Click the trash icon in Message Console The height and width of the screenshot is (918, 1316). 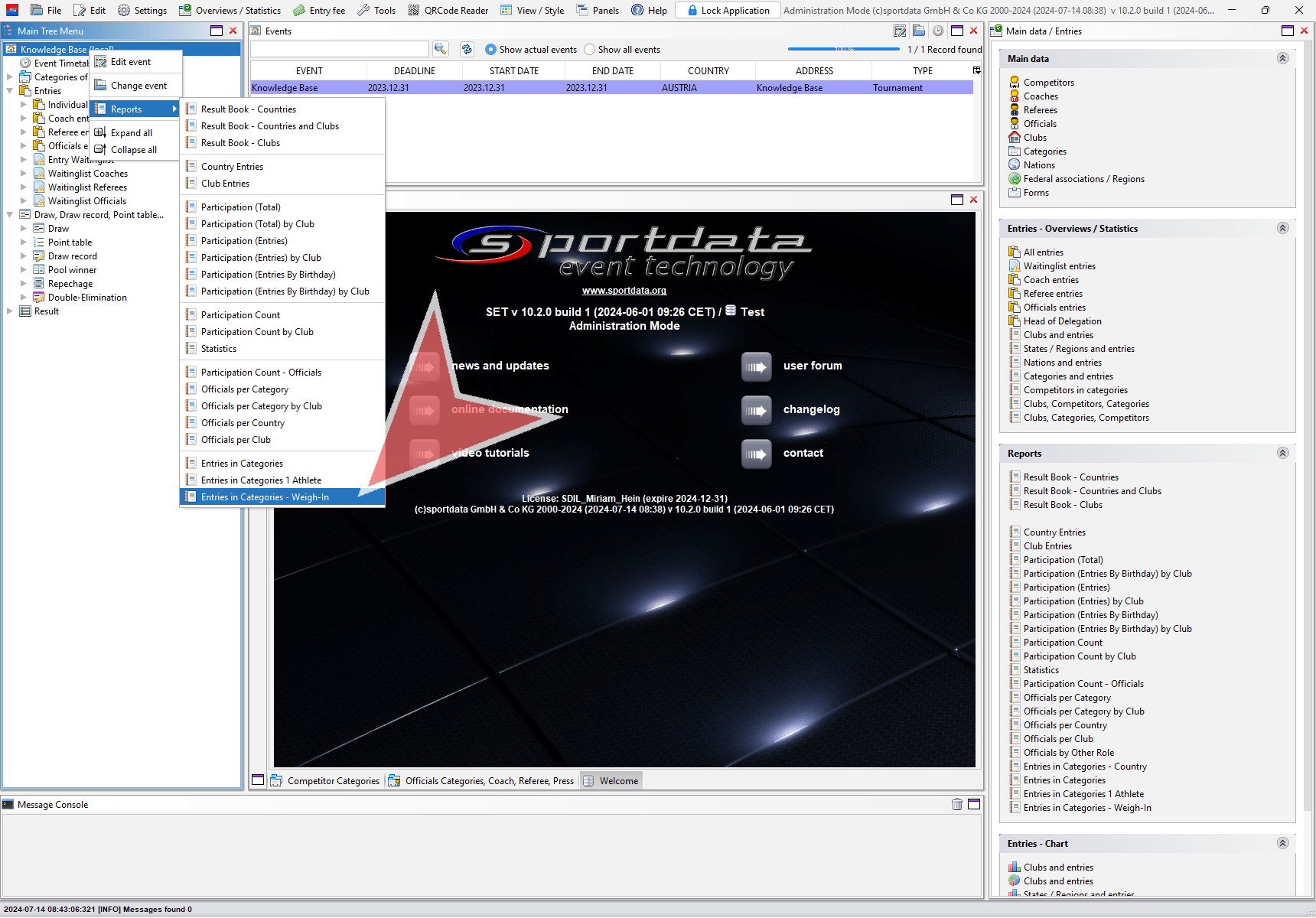click(956, 804)
